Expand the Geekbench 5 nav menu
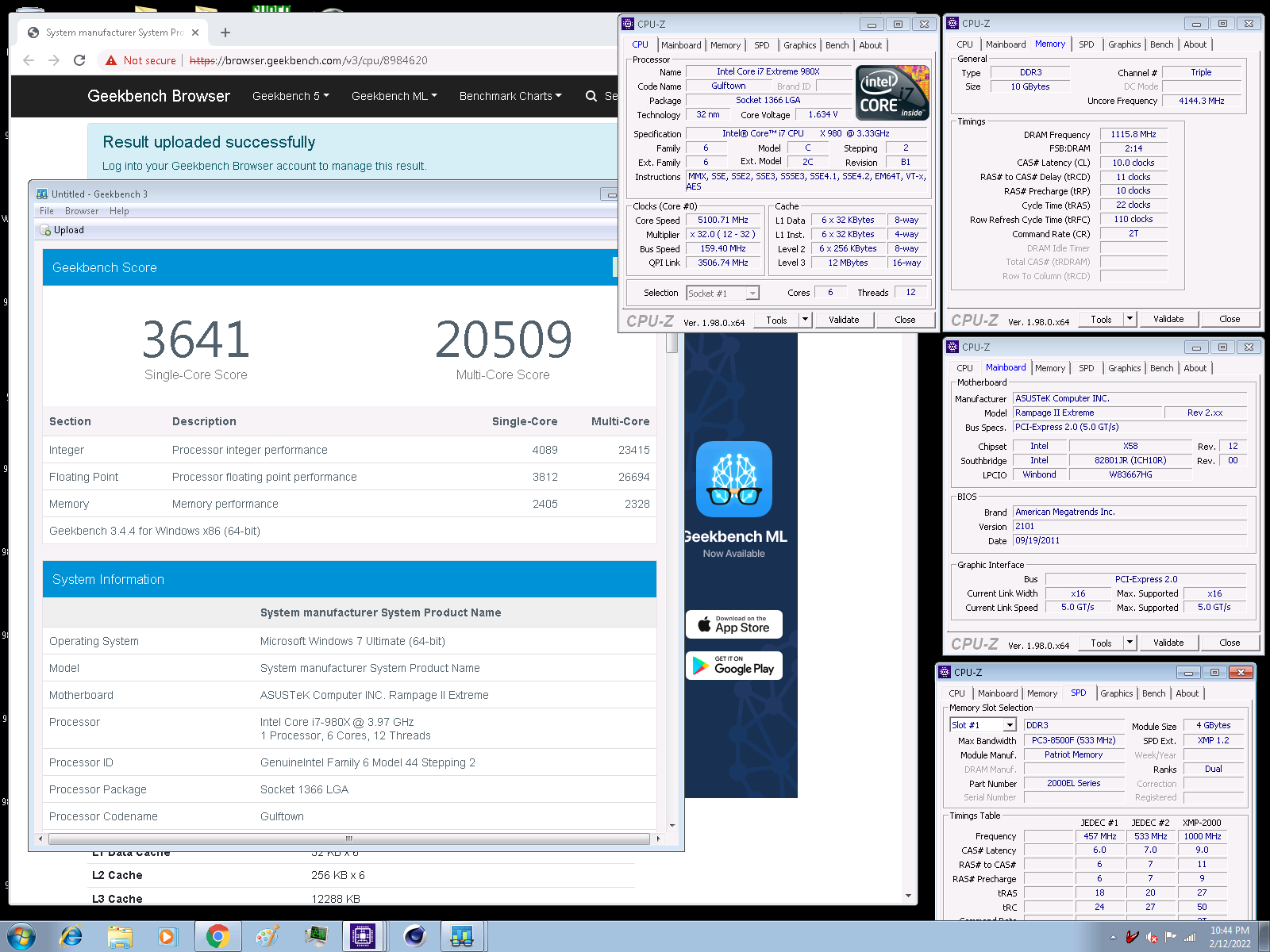The width and height of the screenshot is (1270, 952). (x=291, y=96)
